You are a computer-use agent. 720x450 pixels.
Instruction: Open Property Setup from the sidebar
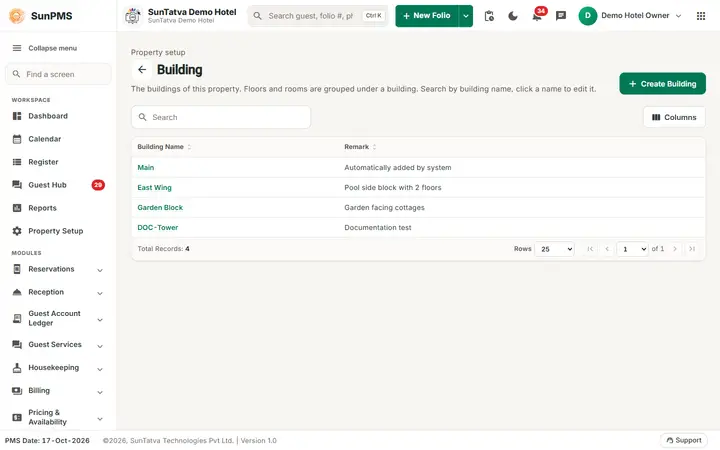pos(58,231)
